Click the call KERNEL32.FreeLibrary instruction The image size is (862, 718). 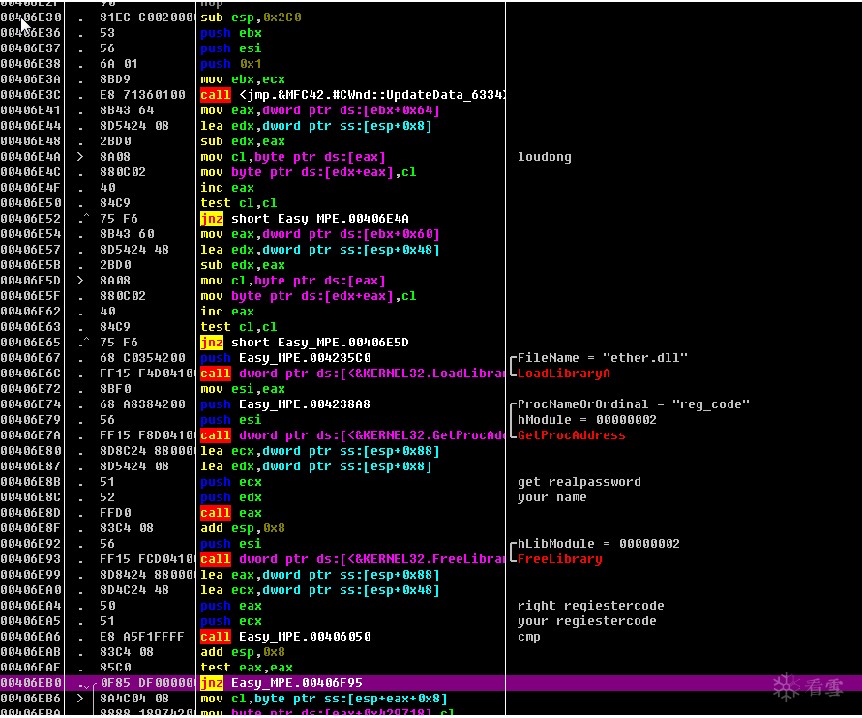coord(352,559)
